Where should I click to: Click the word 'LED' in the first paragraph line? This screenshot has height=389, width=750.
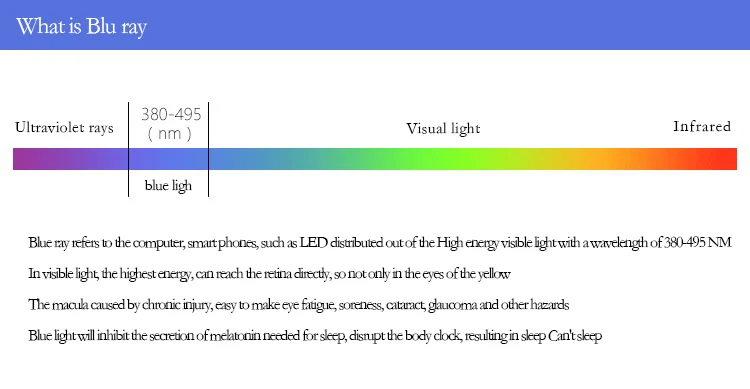click(313, 243)
